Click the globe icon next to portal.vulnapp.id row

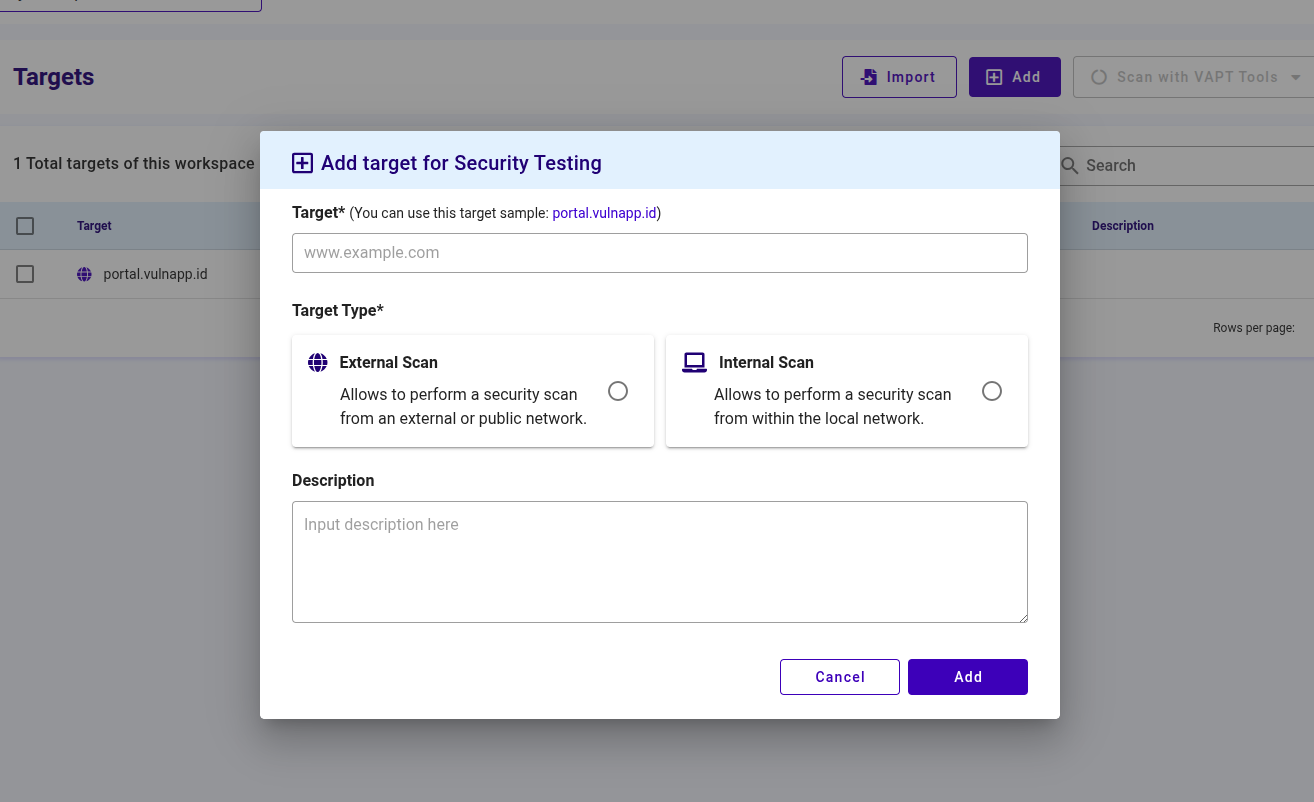(x=84, y=274)
